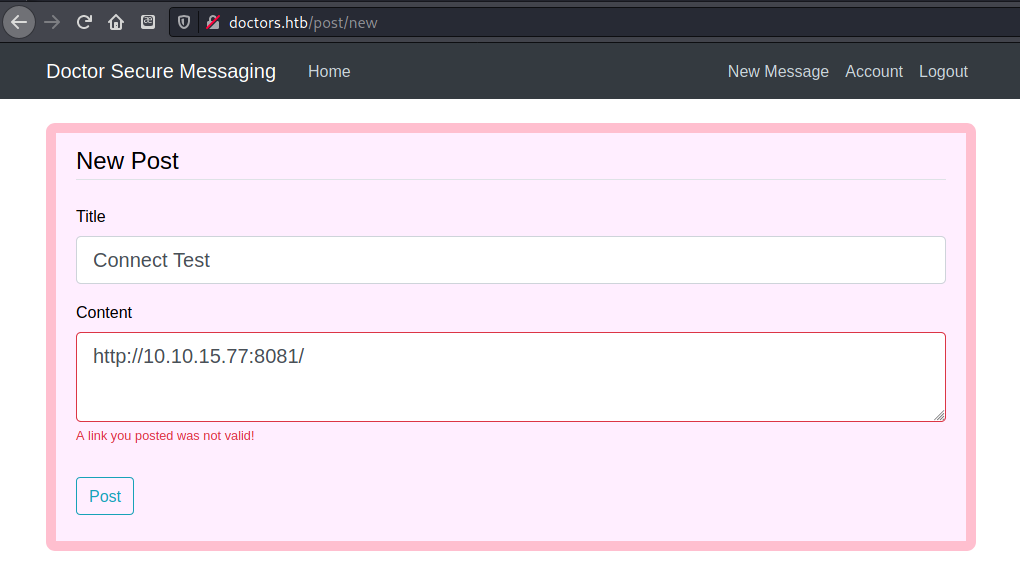
Task: Click into the Title input field
Action: [x=510, y=260]
